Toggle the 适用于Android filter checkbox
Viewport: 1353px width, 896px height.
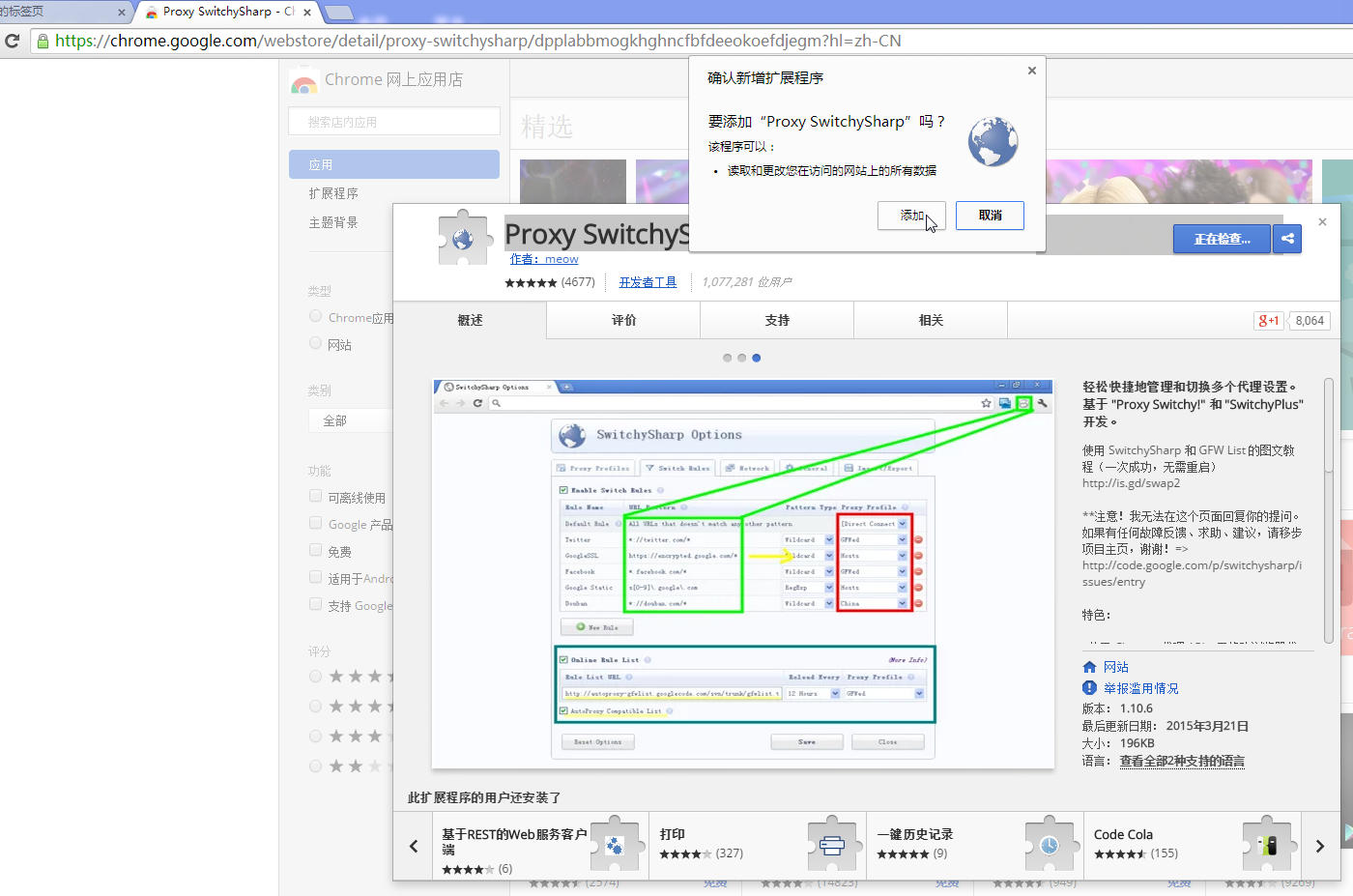pos(315,577)
